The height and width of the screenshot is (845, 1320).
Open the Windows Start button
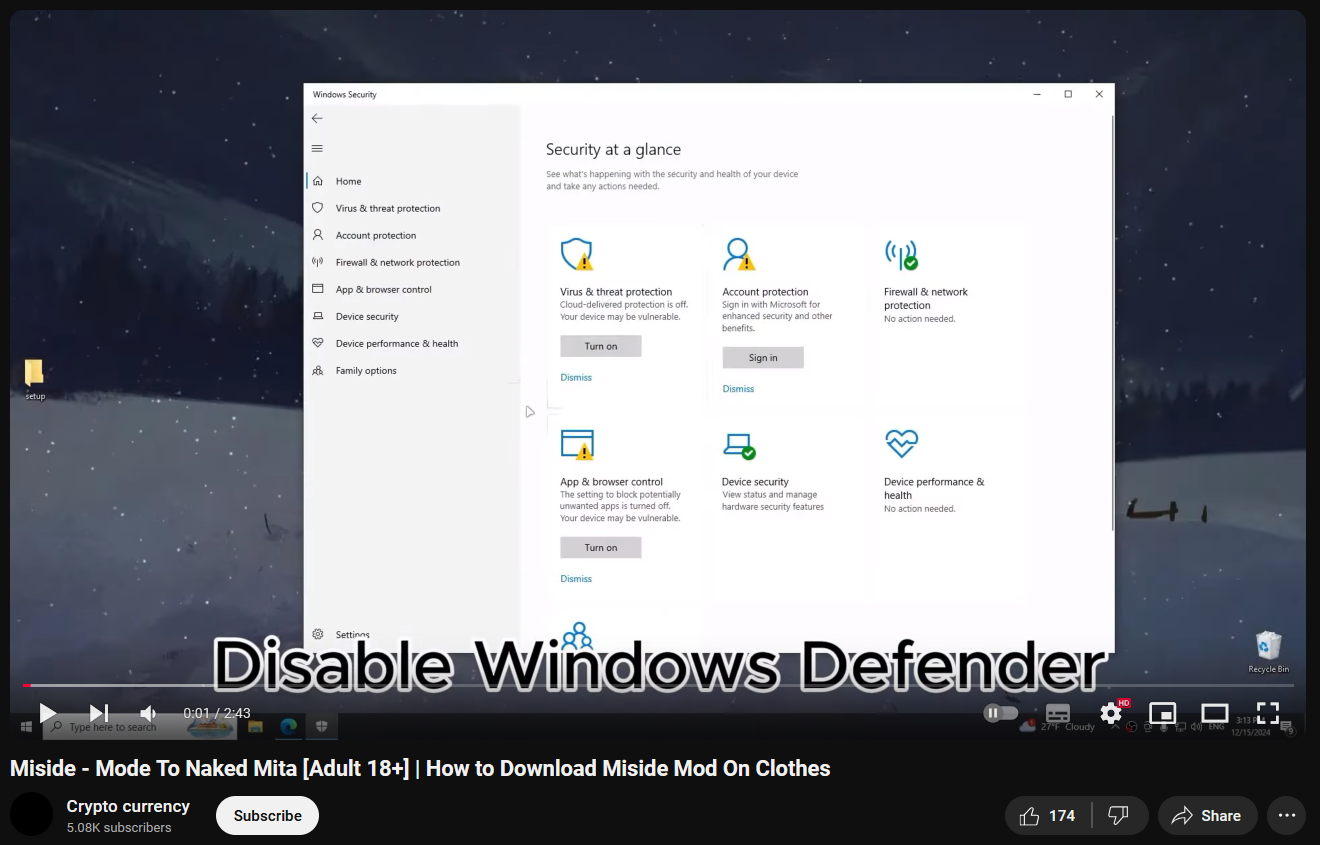27,727
